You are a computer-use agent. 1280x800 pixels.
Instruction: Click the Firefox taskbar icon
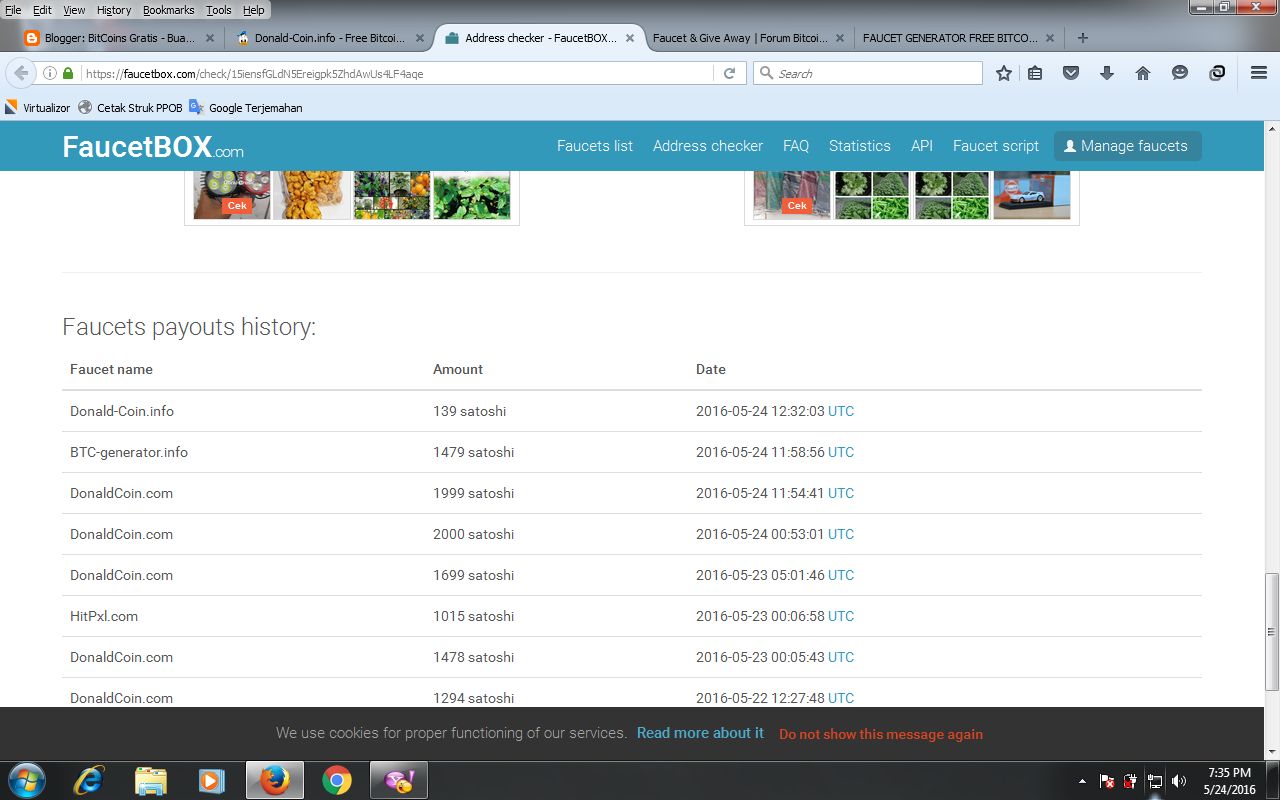click(274, 781)
